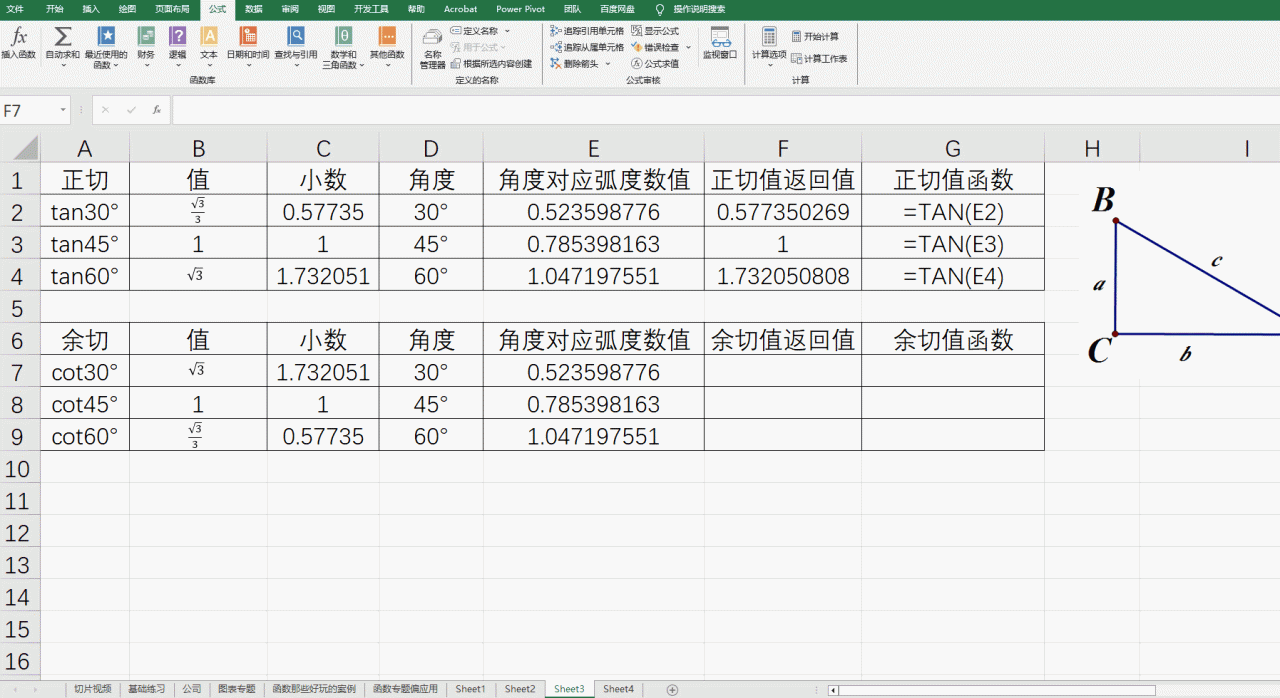Select cell A7 labeled cot30°
The image size is (1280, 698).
85,373
